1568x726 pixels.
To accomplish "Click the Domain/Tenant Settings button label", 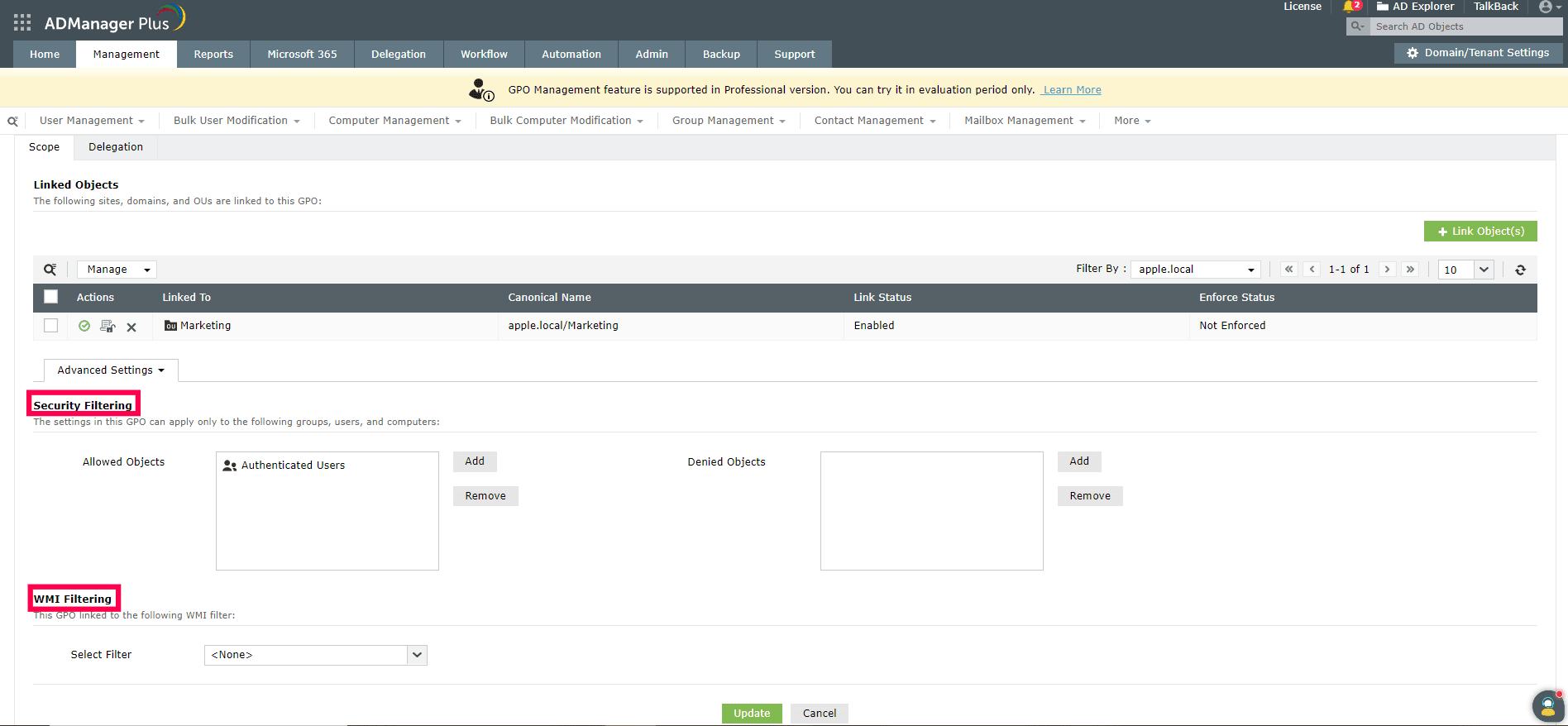I will tap(1487, 53).
